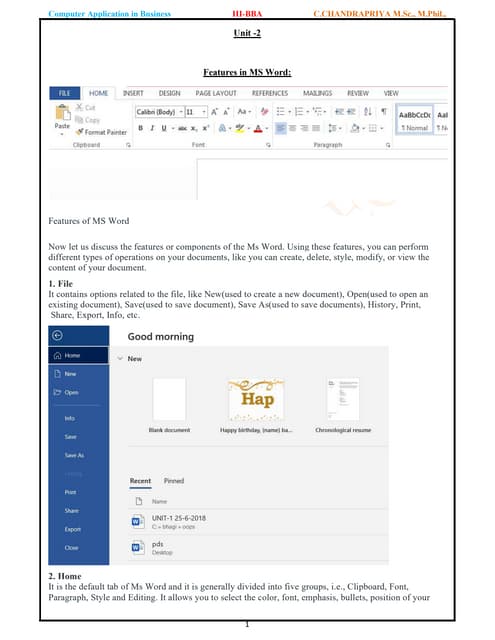495x640 pixels.
Task: Click the align left icon
Action: [280, 128]
